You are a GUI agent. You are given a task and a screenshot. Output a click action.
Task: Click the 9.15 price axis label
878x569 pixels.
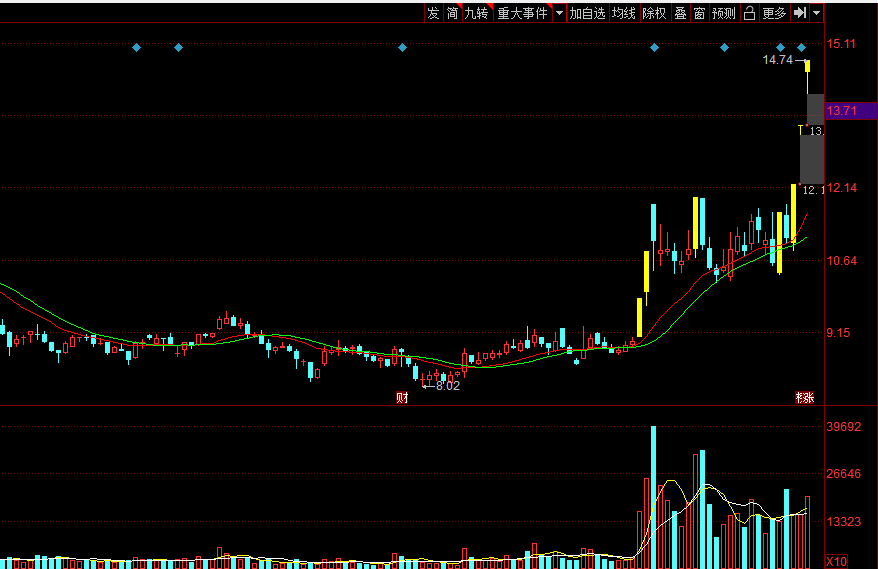838,333
